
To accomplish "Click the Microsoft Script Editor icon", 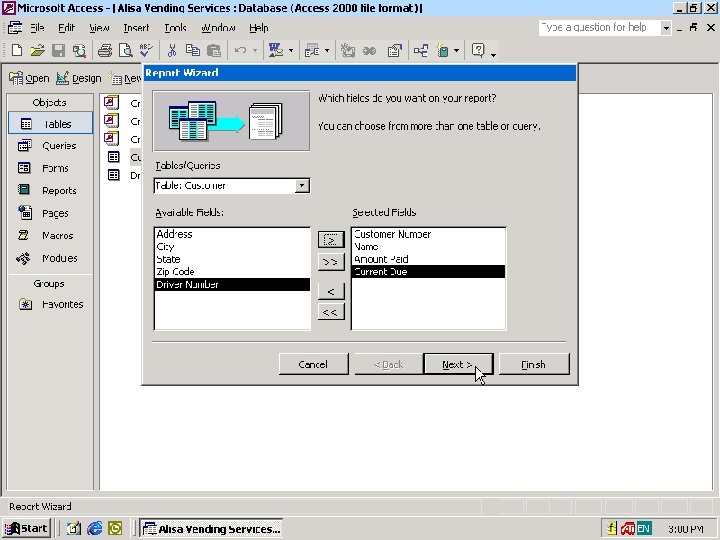I will (x=369, y=50).
